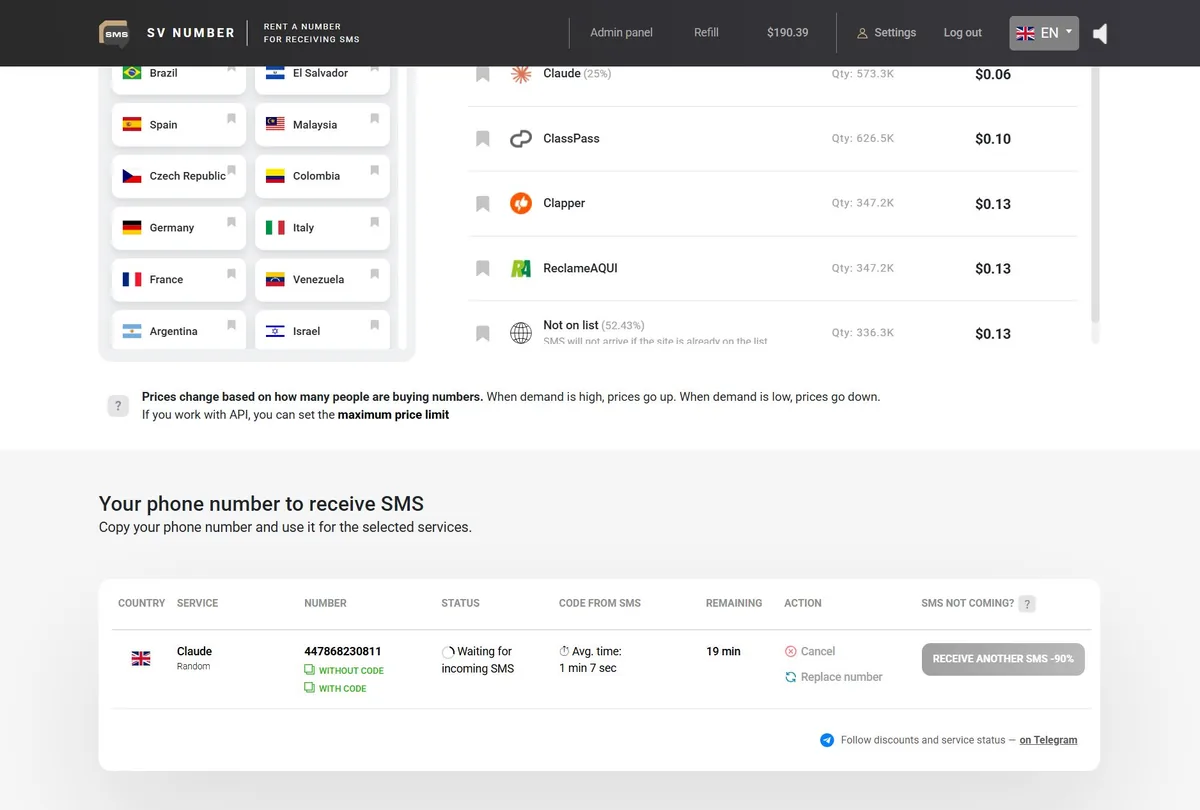
Task: Bookmark El Salvador country
Action: (375, 68)
